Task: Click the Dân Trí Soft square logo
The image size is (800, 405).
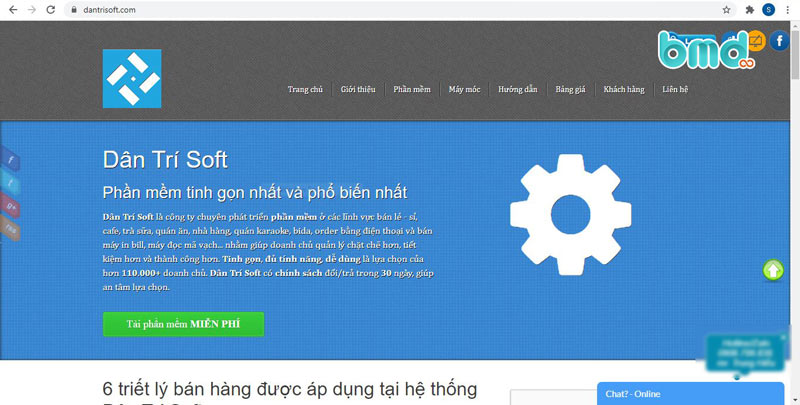Action: [x=132, y=79]
